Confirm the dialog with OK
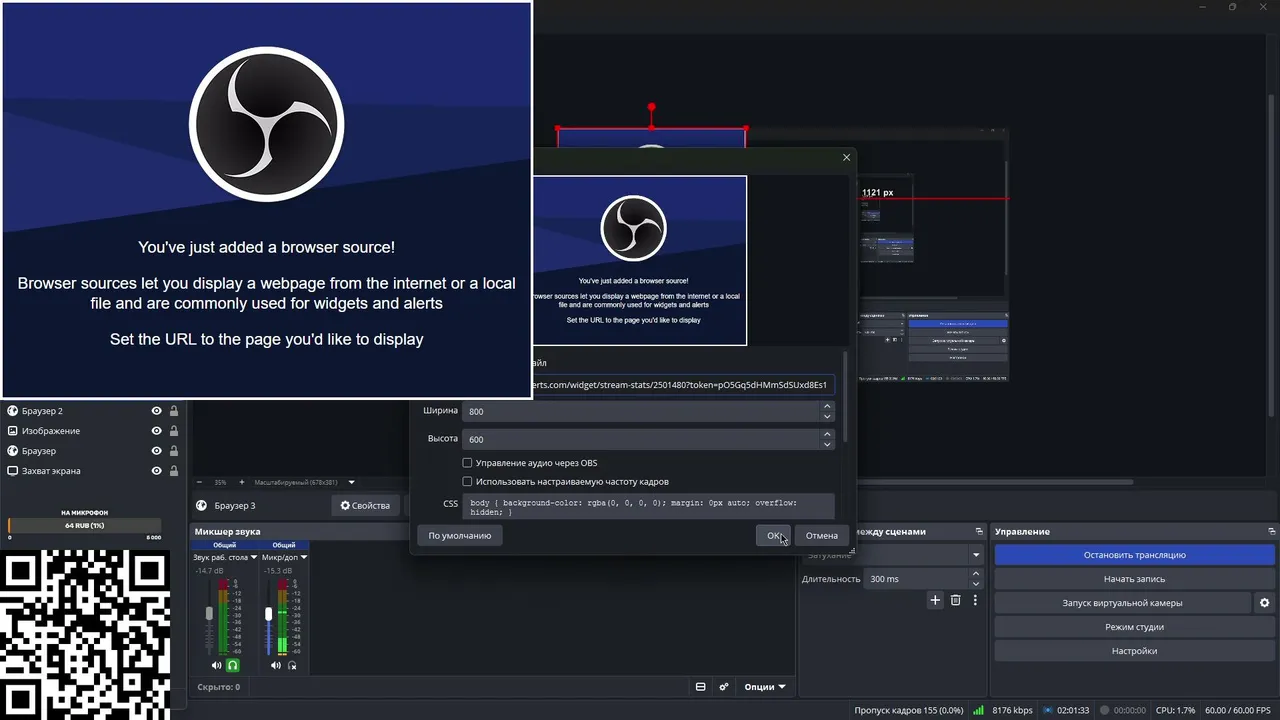Image resolution: width=1280 pixels, height=720 pixels. pyautogui.click(x=773, y=536)
